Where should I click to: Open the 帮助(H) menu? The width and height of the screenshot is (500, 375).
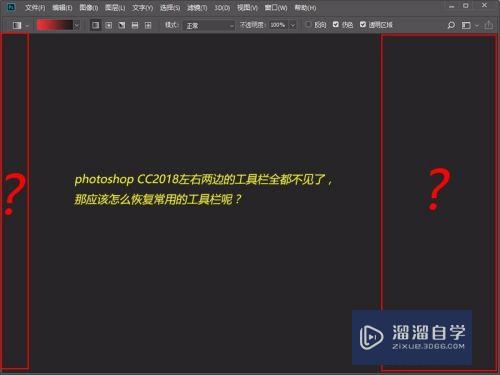(305, 7)
